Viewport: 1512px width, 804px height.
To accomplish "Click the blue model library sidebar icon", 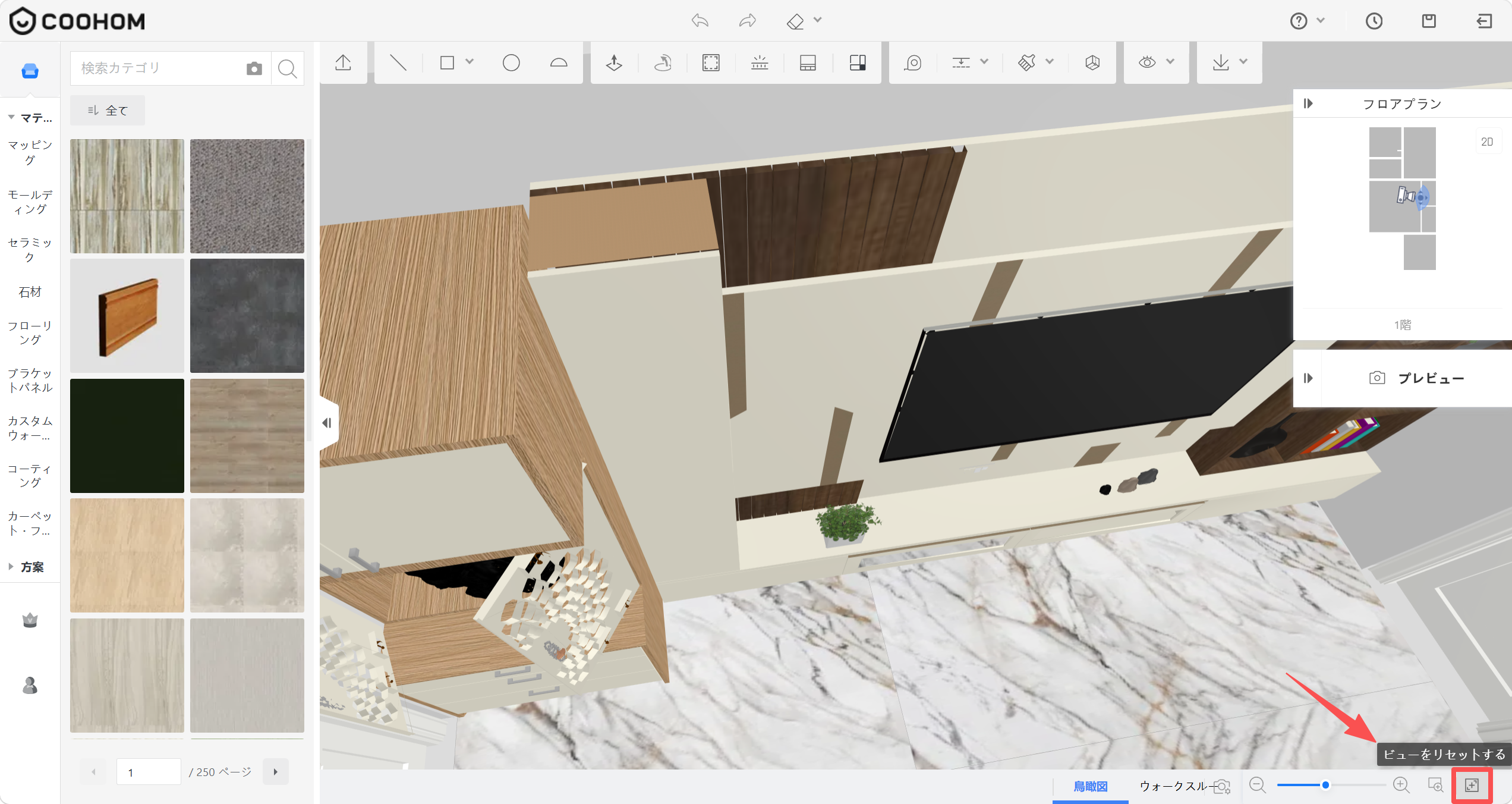I will tap(30, 71).
